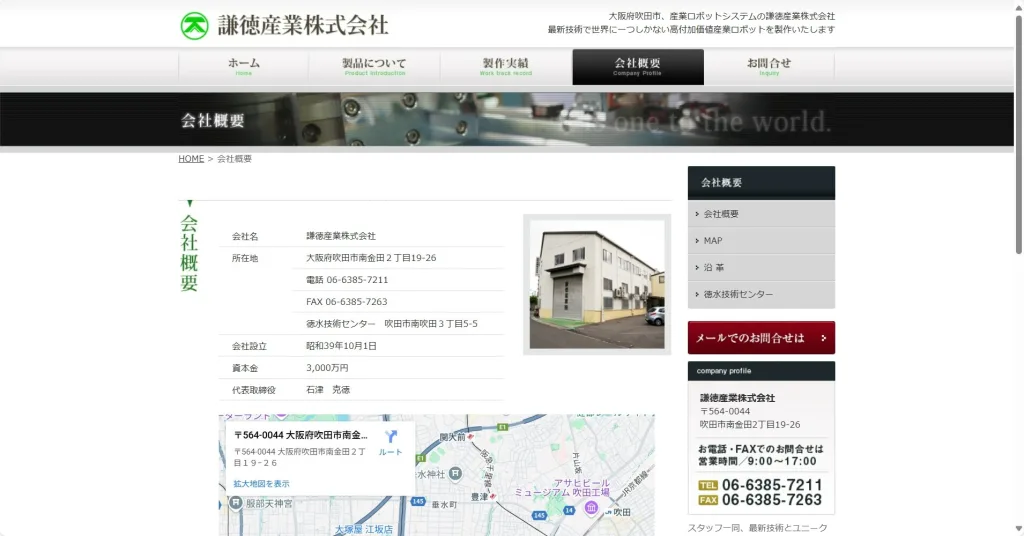Click the 謙徳産業株式会社 header title
Screen dimensions: 1024x536
[x=303, y=25]
